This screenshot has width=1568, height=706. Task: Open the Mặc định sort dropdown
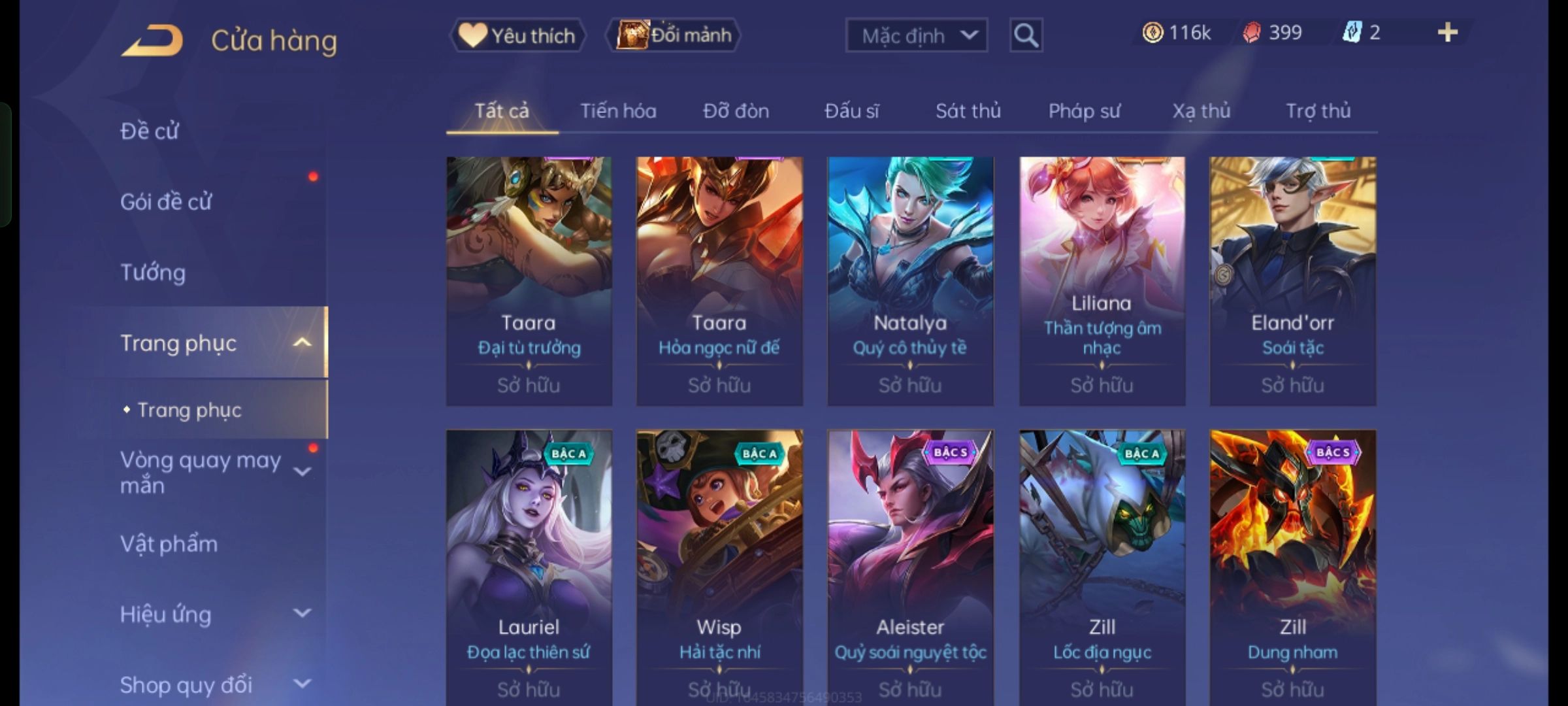(916, 35)
